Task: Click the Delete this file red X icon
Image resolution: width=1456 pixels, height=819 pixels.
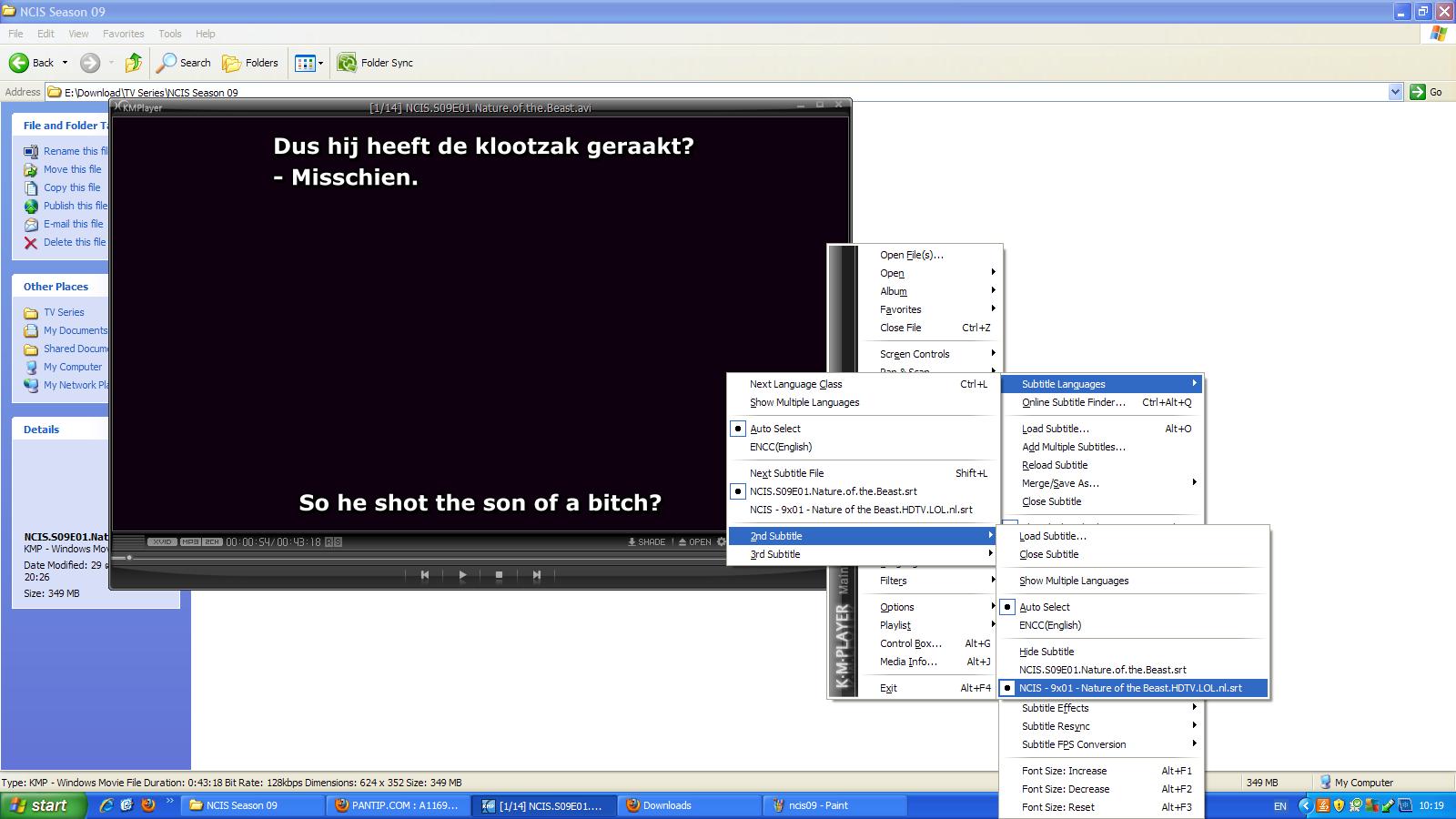Action: (31, 242)
